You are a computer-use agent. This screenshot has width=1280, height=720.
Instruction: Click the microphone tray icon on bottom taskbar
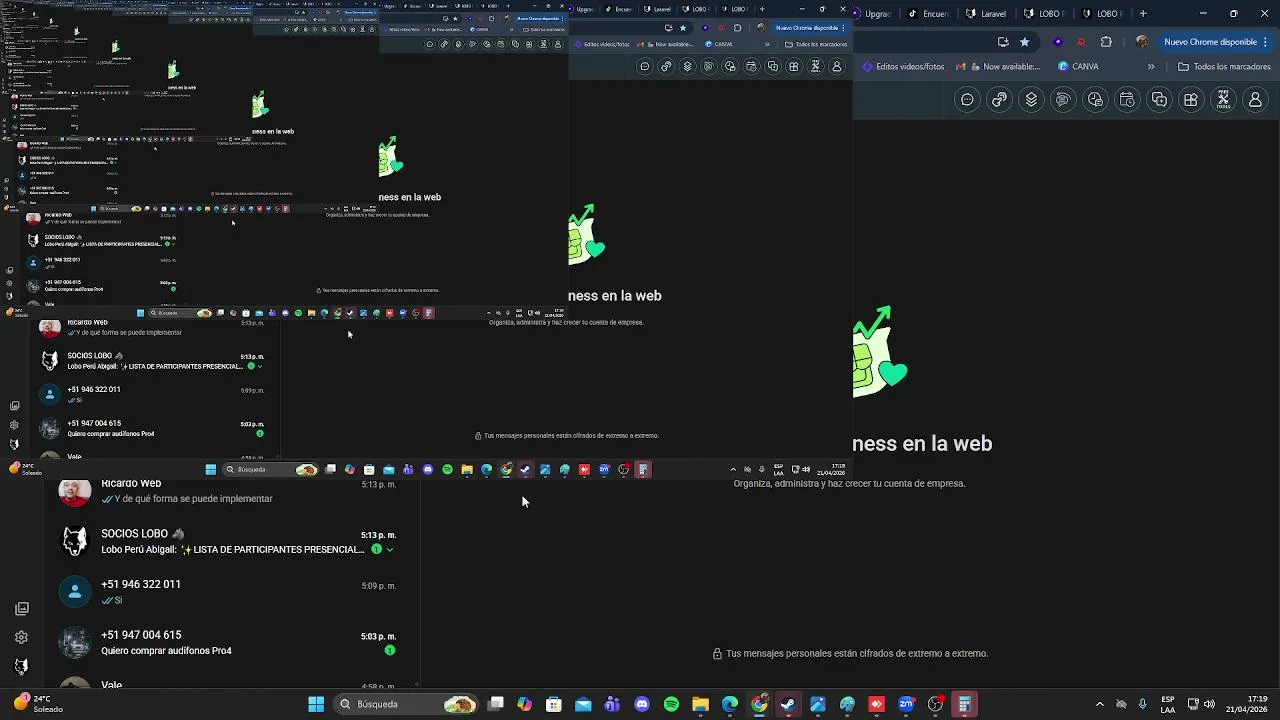point(1142,704)
